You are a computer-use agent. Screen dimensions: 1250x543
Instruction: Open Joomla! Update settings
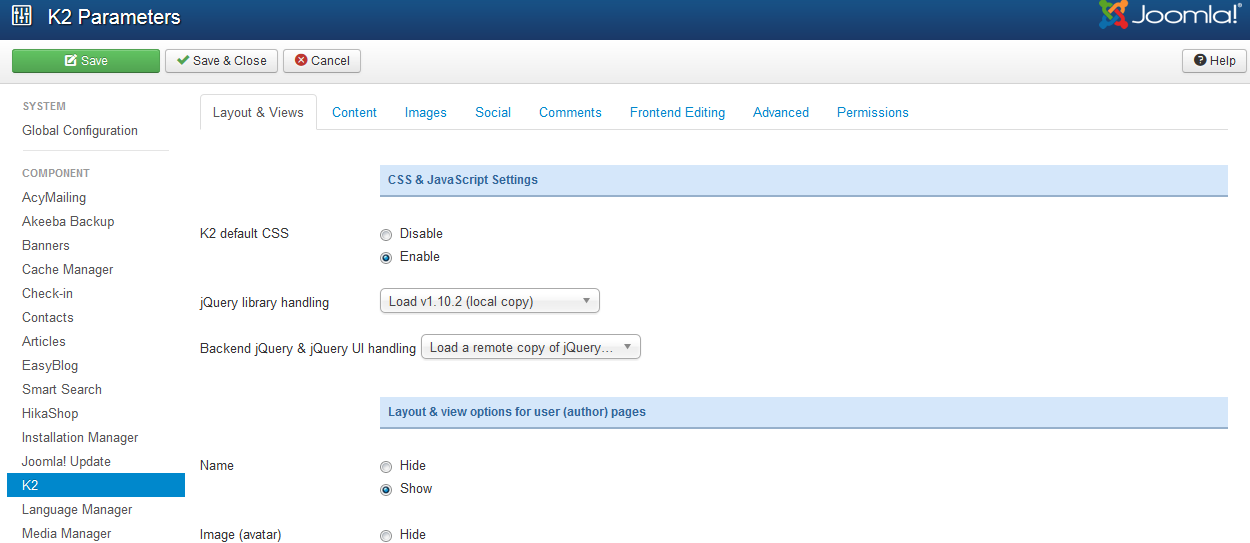pyautogui.click(x=66, y=462)
